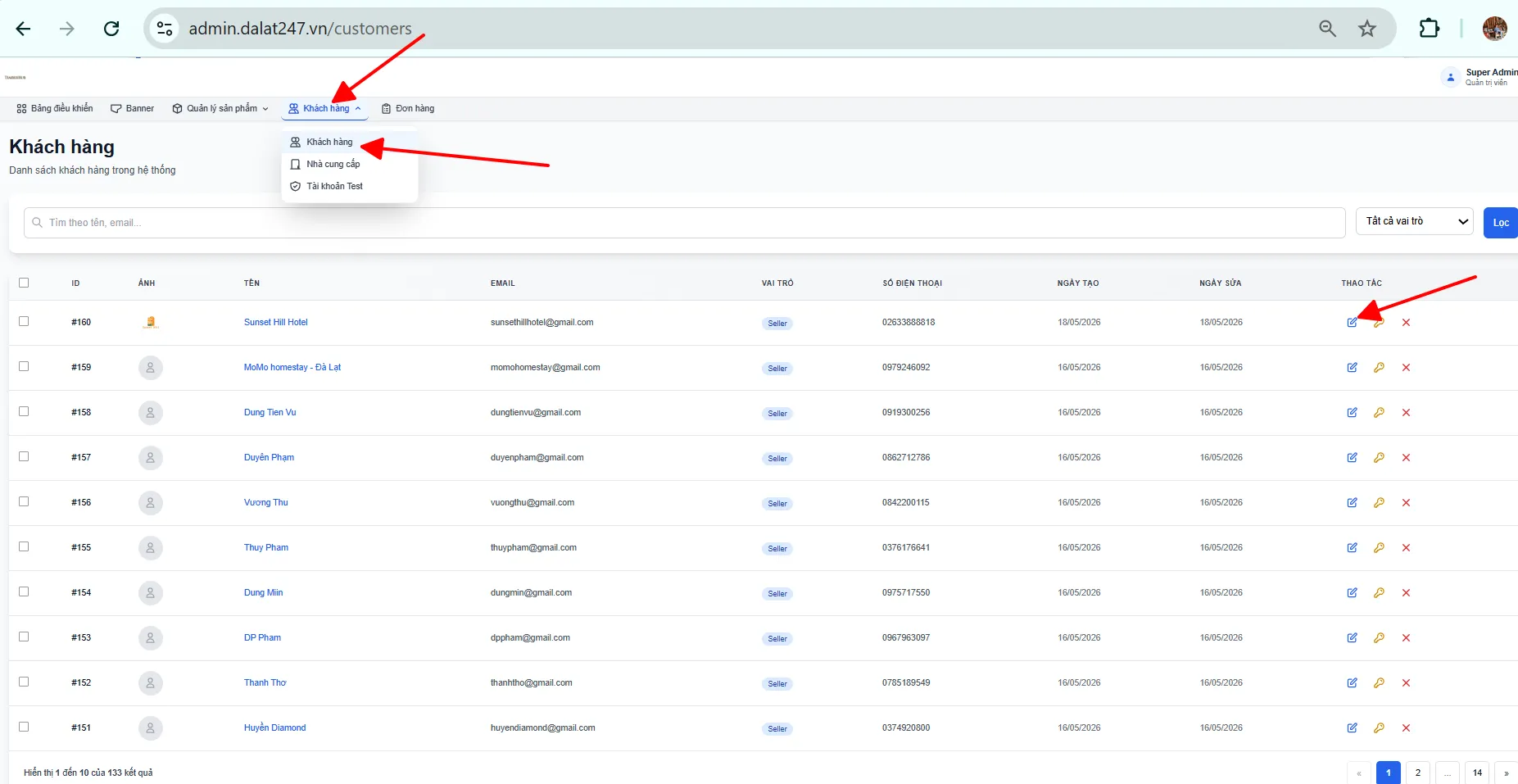Edit the MoMo homestay customer row
Viewport: 1518px width, 784px height.
coord(1352,367)
